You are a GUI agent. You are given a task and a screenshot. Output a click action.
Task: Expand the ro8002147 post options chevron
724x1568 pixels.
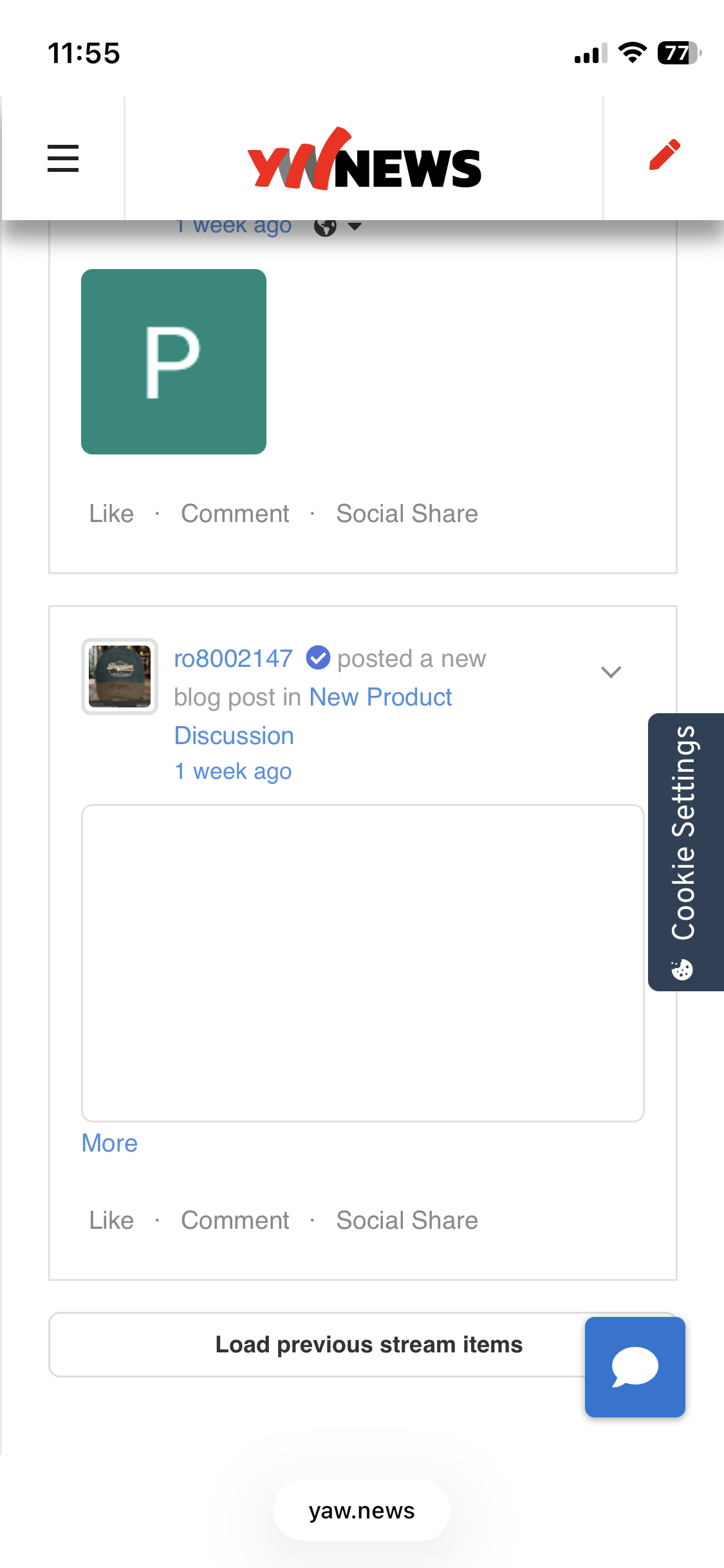click(611, 672)
